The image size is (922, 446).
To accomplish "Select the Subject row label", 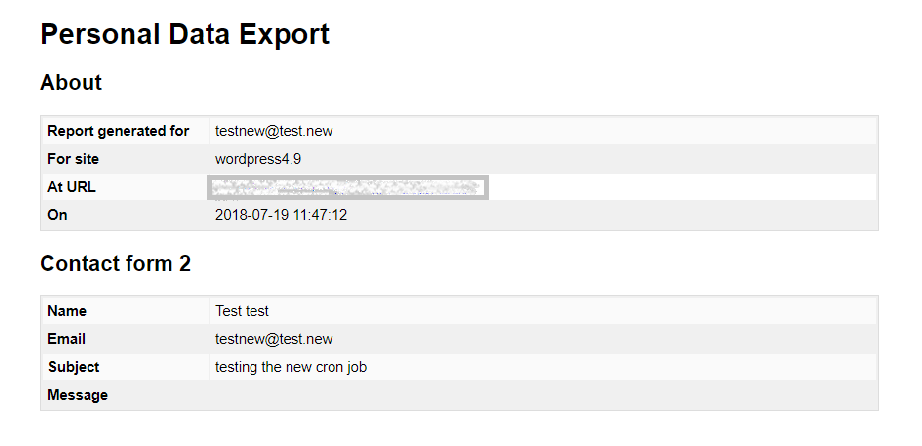I will point(73,367).
